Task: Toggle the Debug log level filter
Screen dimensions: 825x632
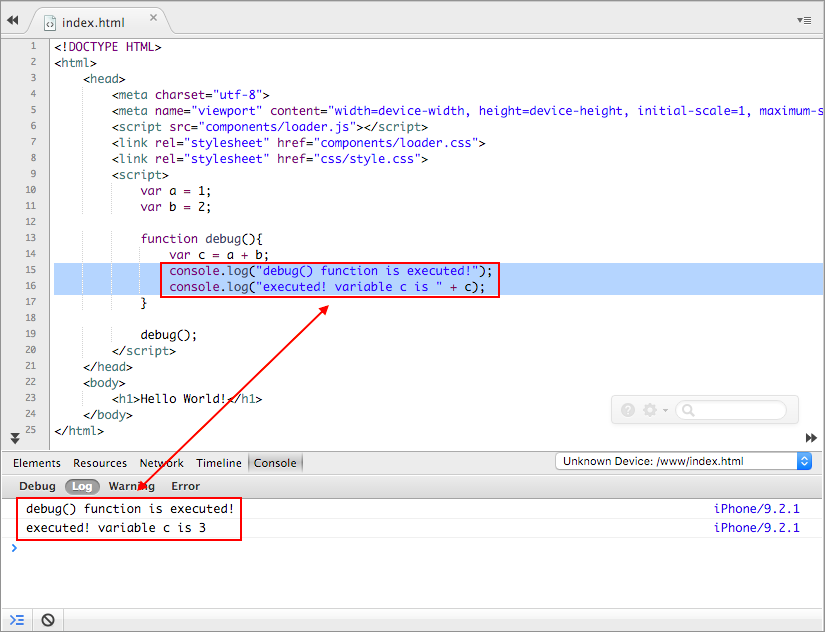Action: 38,486
